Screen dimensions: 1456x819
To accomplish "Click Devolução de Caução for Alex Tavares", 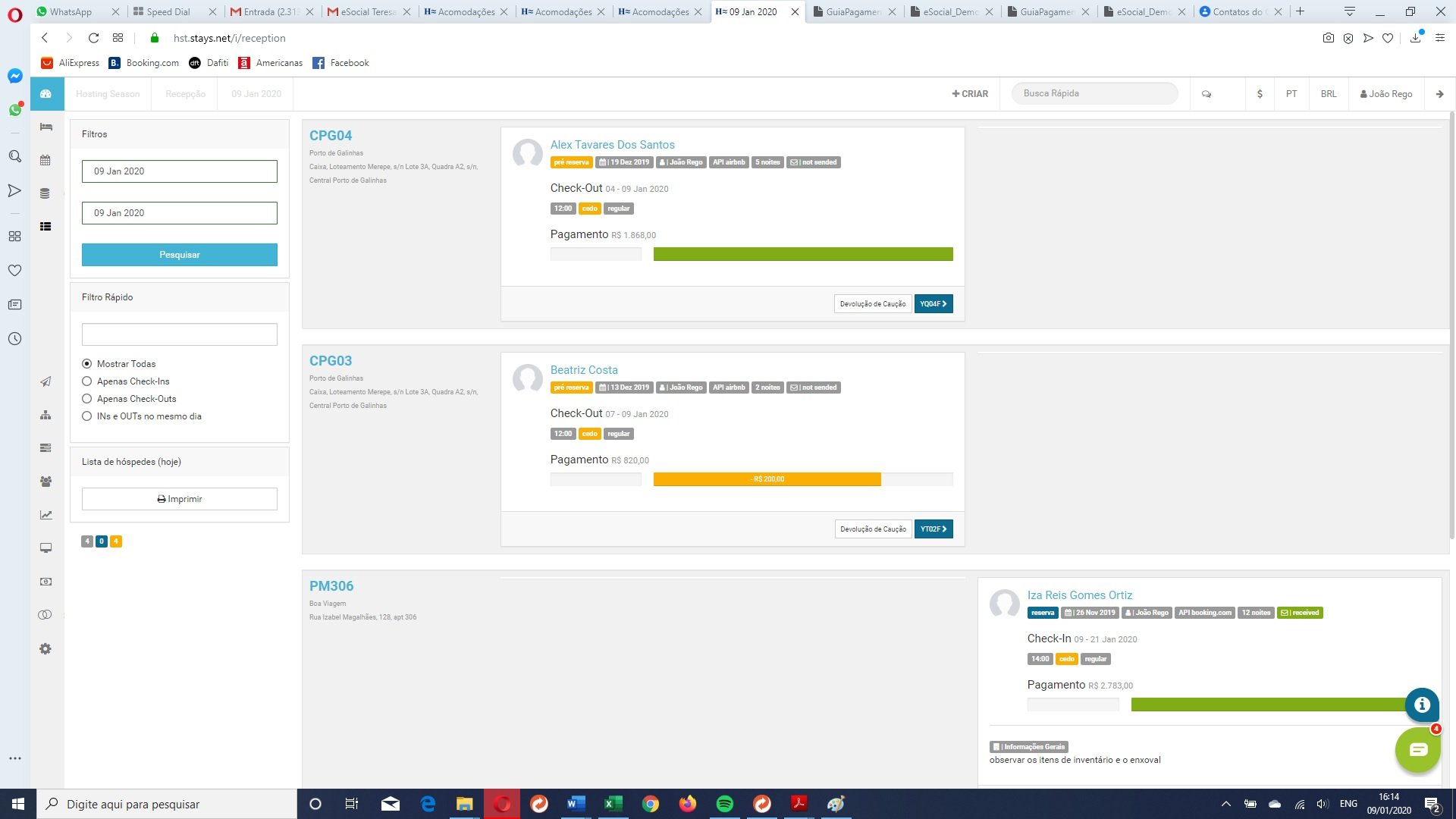I will click(873, 304).
